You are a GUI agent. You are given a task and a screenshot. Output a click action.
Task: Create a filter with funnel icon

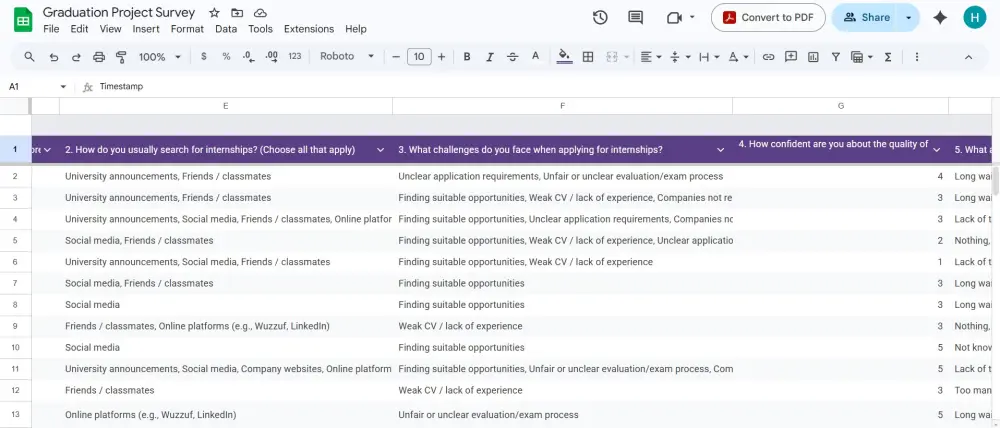[x=835, y=57]
